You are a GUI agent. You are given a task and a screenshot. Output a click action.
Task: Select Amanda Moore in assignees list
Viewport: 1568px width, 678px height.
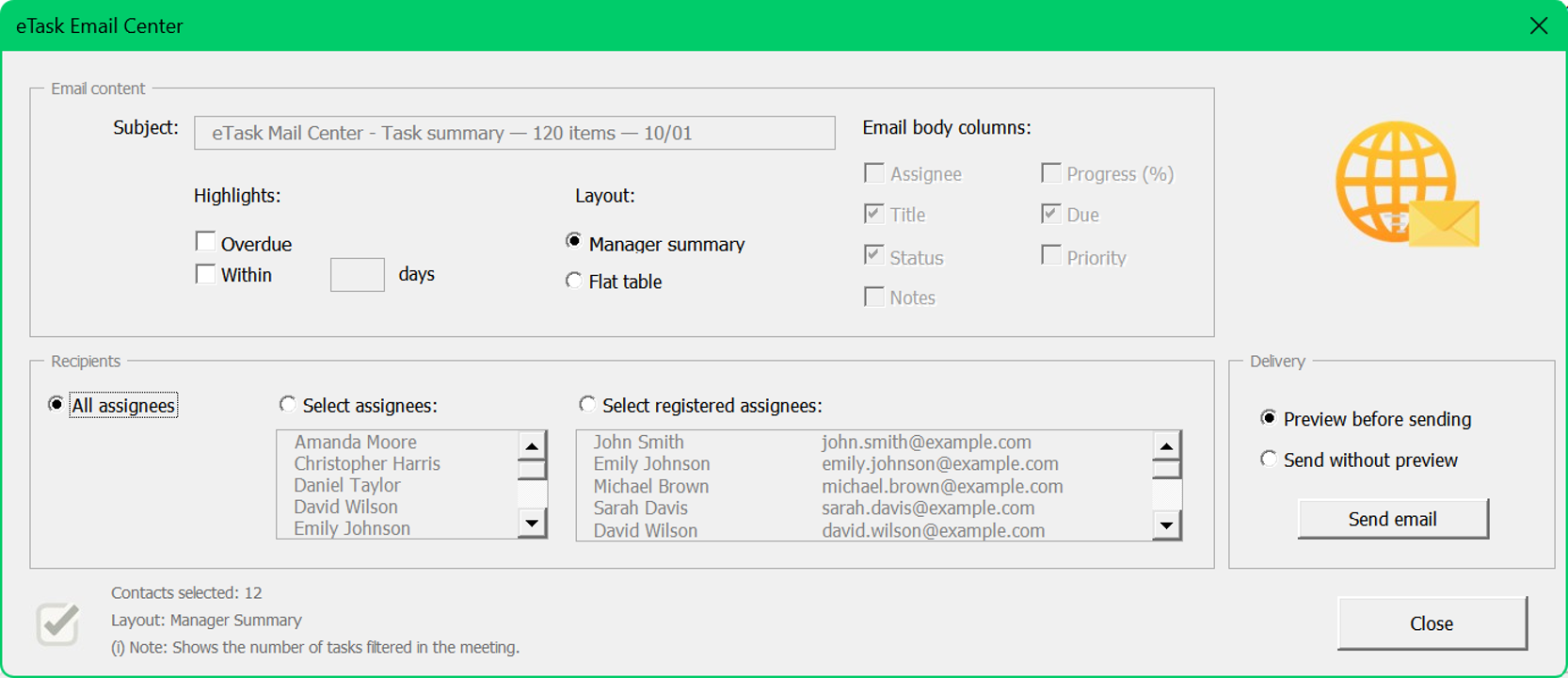point(355,442)
